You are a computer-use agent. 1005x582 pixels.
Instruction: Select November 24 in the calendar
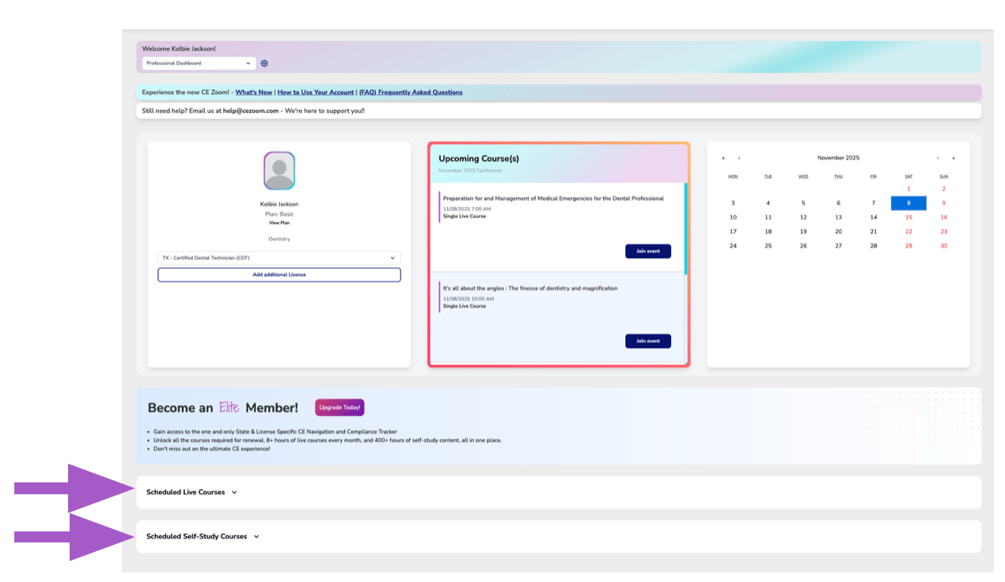point(733,245)
